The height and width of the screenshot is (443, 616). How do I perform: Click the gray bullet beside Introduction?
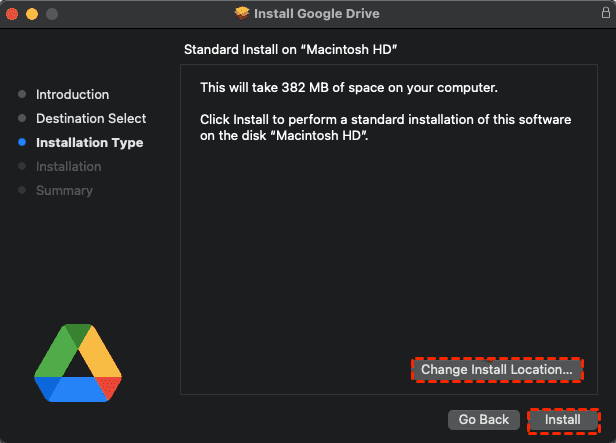tap(22, 95)
